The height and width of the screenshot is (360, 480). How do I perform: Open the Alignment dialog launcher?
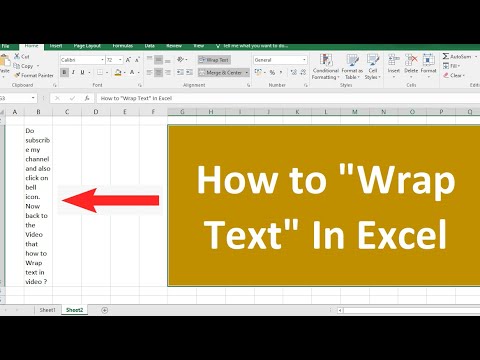click(249, 85)
